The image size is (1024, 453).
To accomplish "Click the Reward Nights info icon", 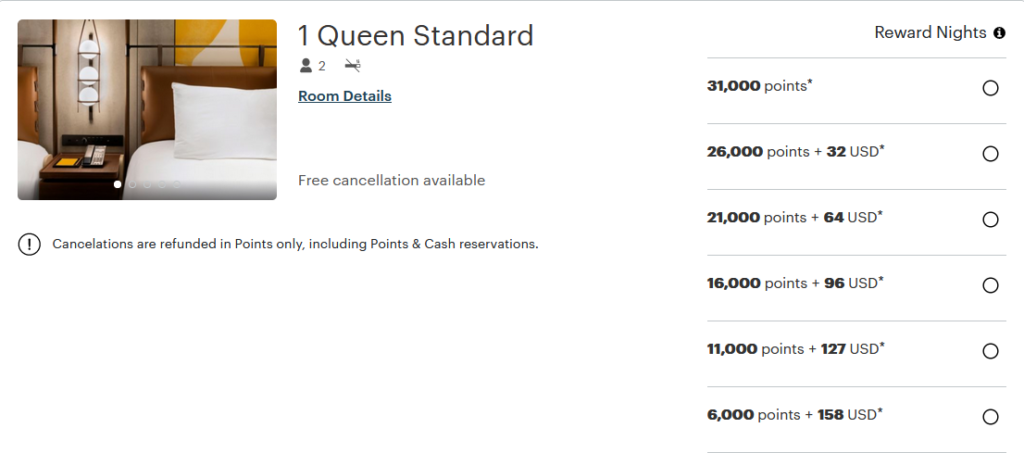I will 999,33.
